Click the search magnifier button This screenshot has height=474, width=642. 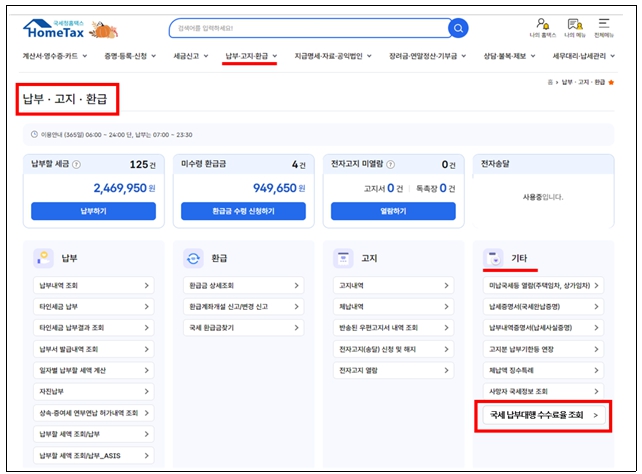[458, 28]
